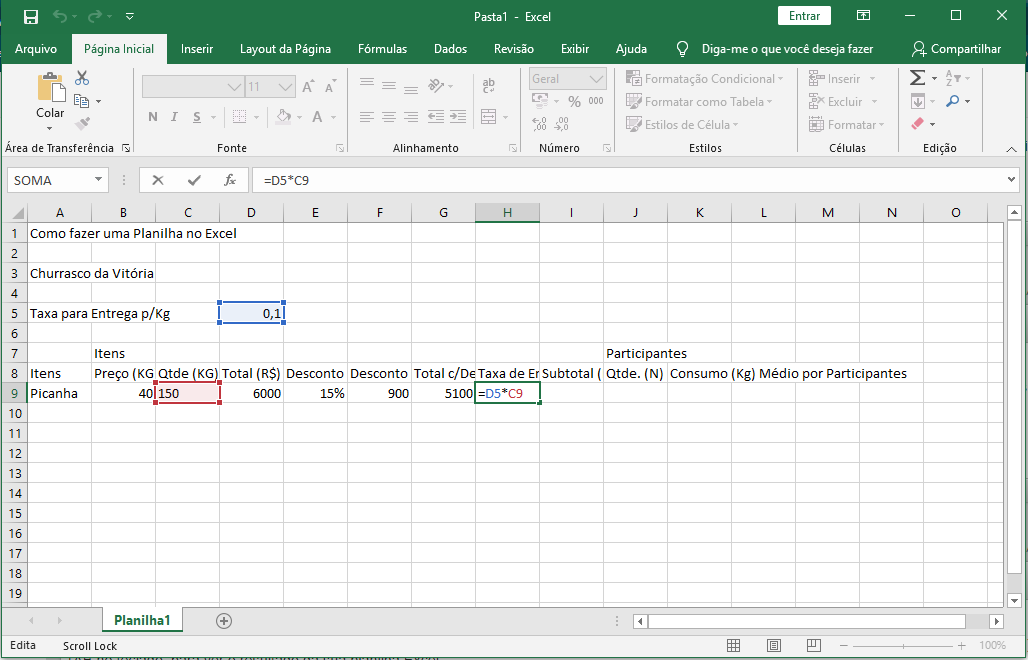Click the Entrar sign-in button
Image resolution: width=1028 pixels, height=660 pixels.
(x=804, y=16)
